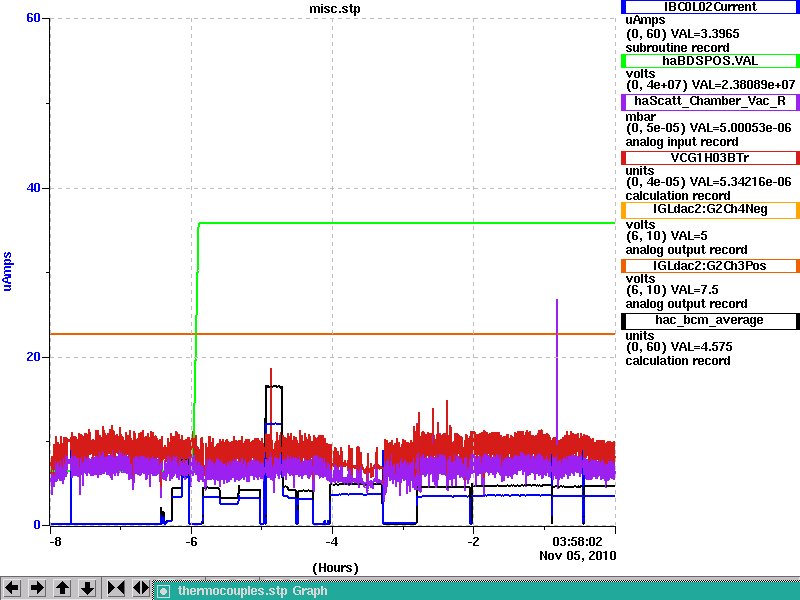Screen dimensions: 800x600
Task: Select the VCG1H03BTr legend entry
Action: pyautogui.click(x=710, y=158)
